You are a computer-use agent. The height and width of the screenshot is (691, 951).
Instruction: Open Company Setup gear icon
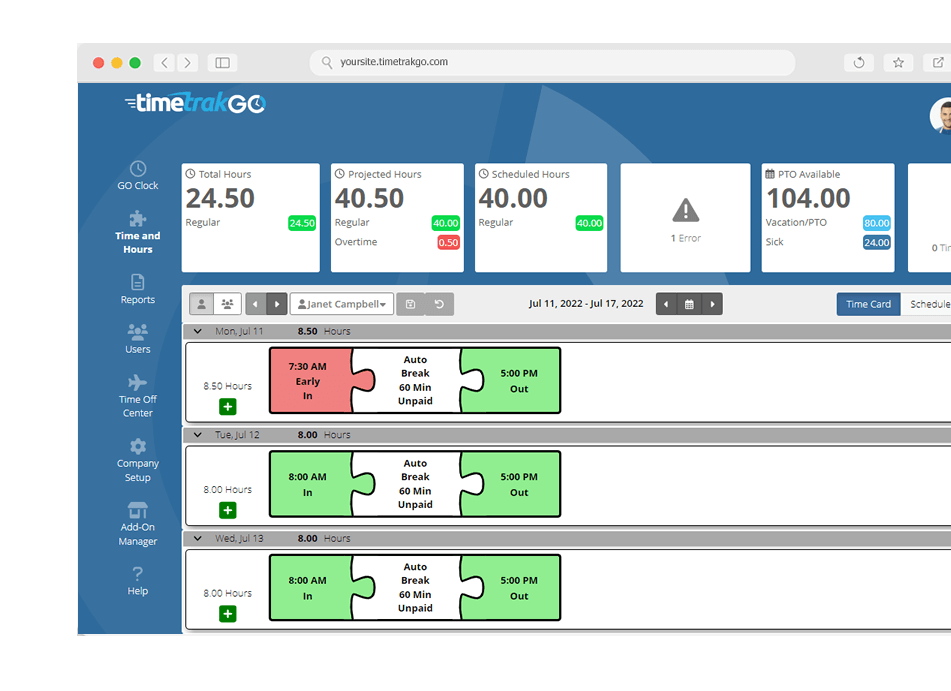click(x=138, y=447)
